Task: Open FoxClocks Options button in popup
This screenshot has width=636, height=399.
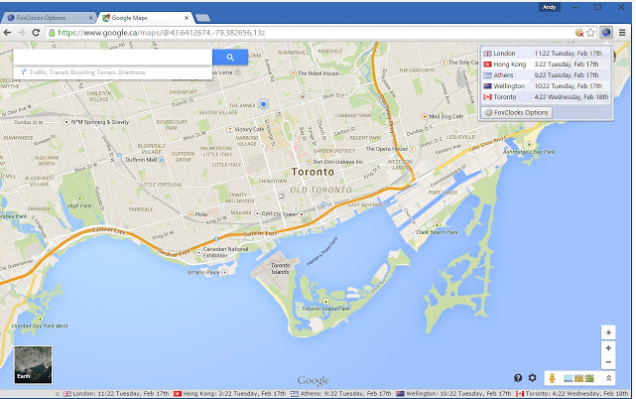Action: (x=517, y=112)
